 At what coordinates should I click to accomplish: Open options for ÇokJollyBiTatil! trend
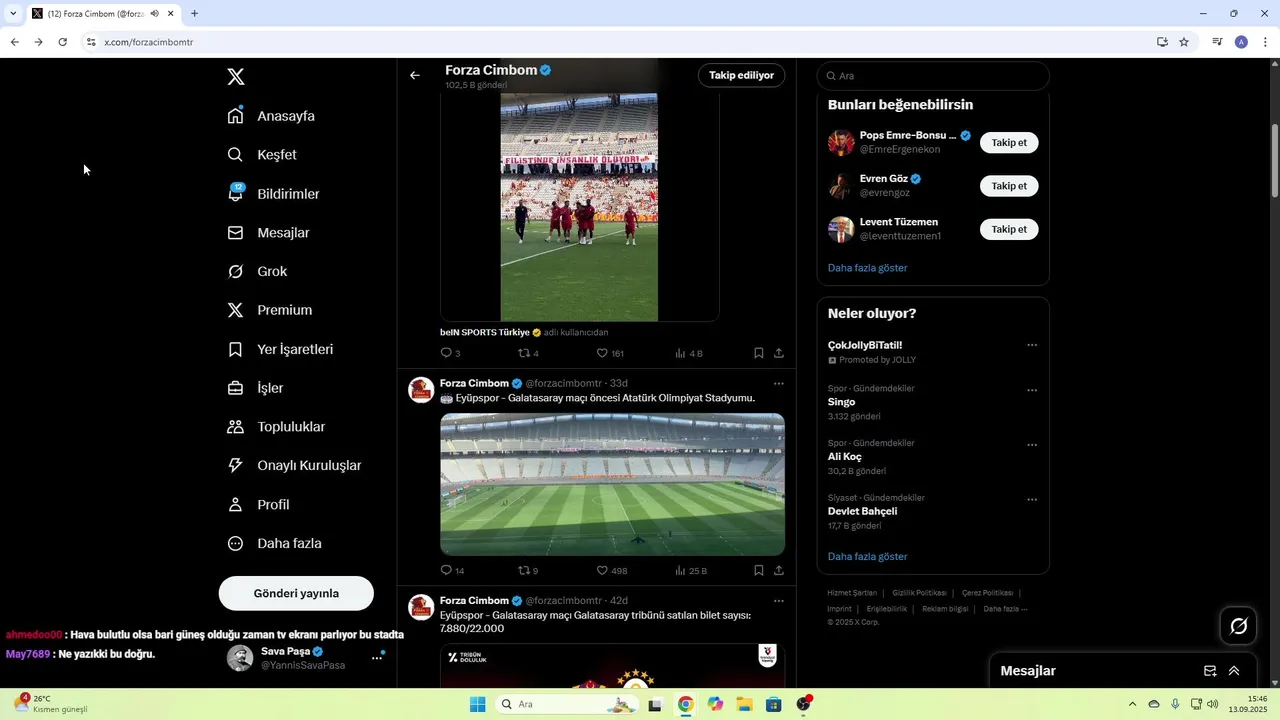1032,345
